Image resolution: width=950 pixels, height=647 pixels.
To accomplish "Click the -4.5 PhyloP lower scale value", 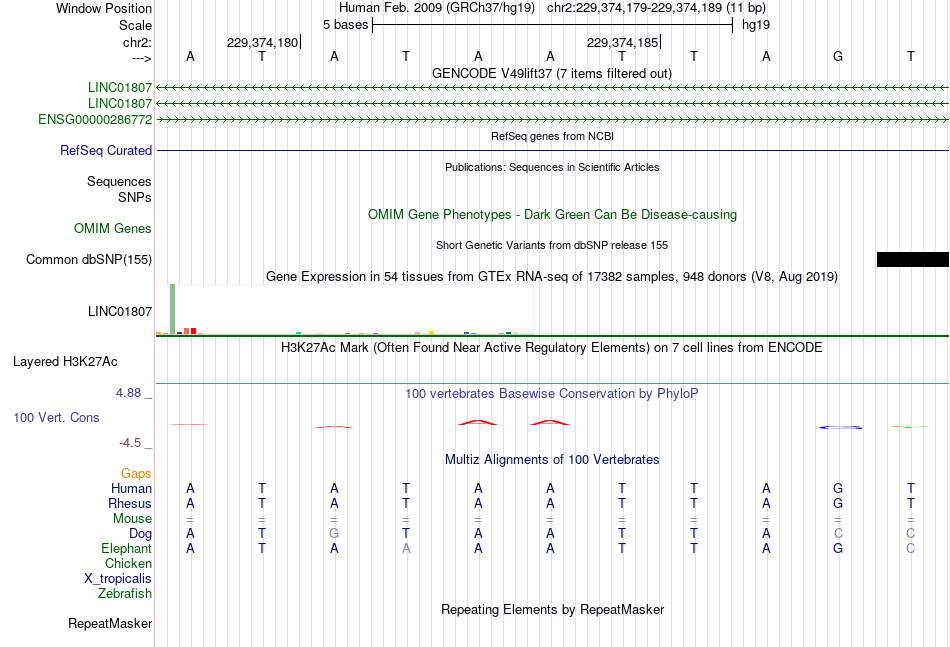I will [x=130, y=443].
